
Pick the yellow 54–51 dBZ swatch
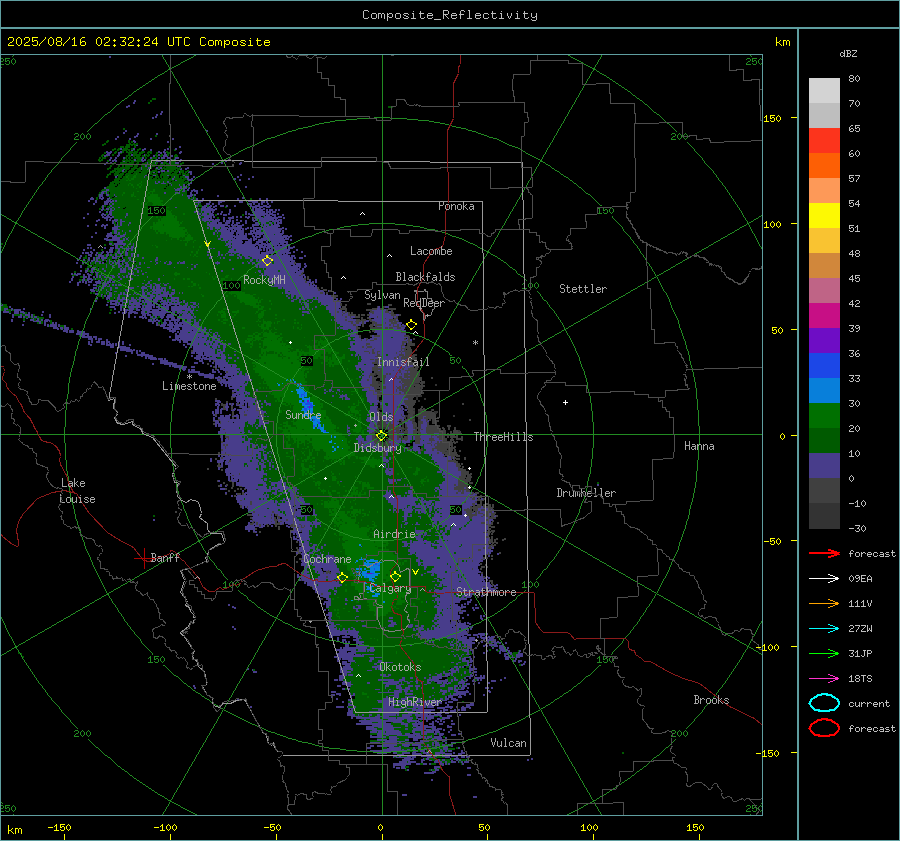824,216
